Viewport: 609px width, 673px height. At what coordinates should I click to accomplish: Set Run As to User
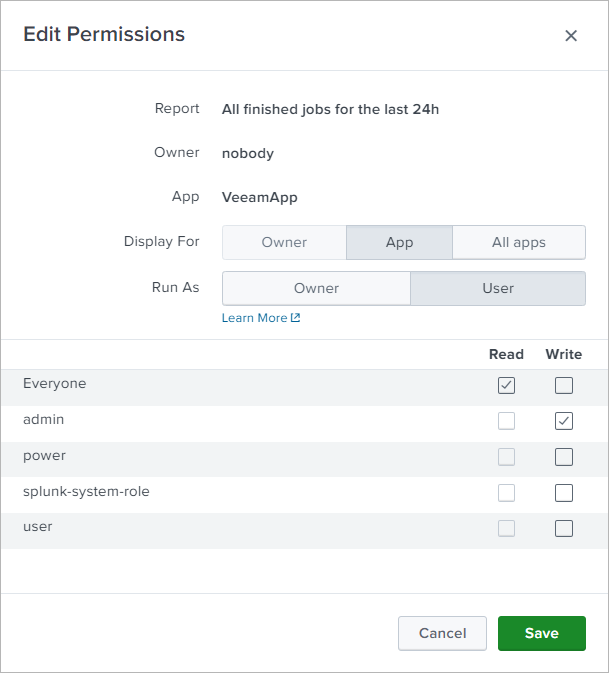click(x=498, y=288)
